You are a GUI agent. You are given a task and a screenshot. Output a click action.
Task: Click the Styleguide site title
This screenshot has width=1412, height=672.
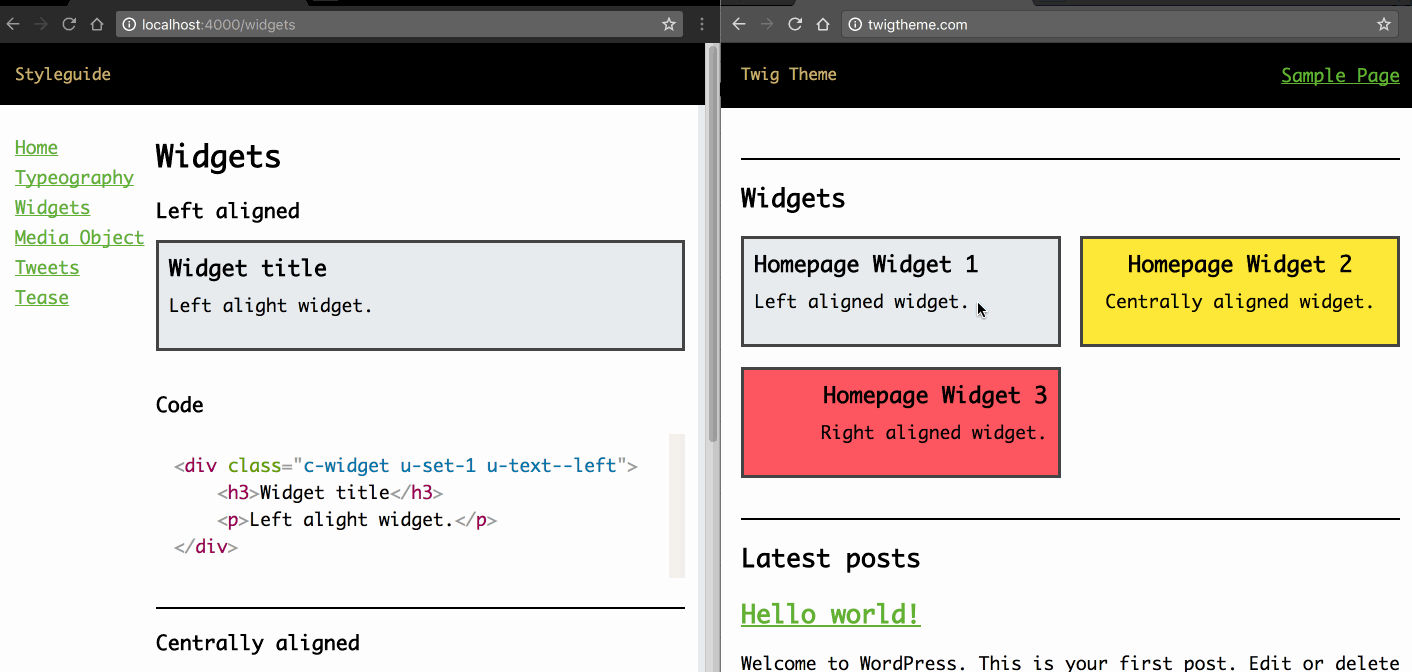pyautogui.click(x=63, y=74)
